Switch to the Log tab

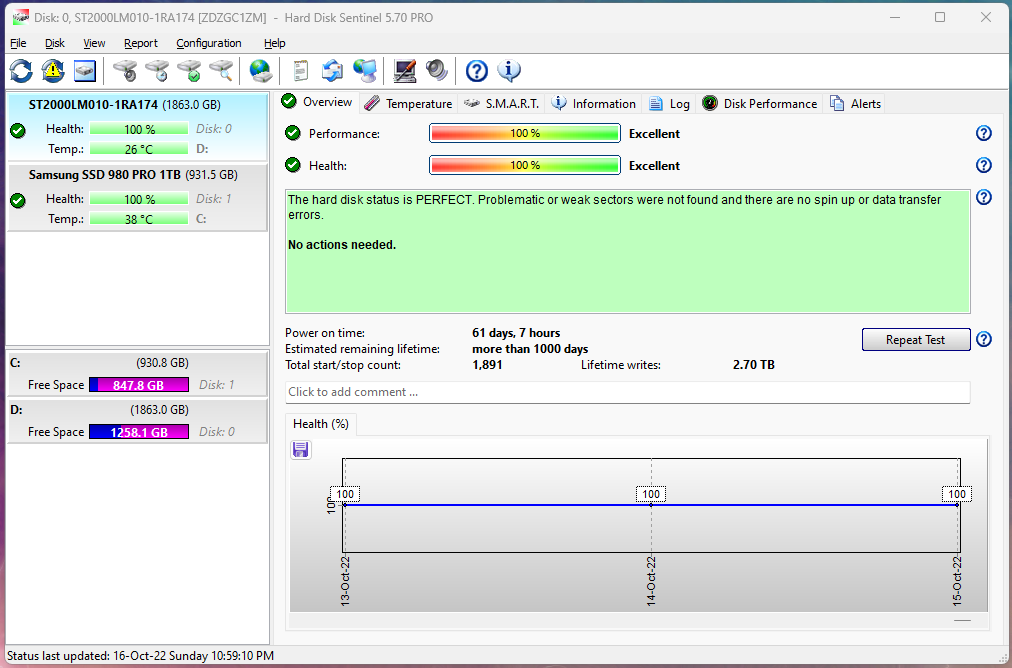[669, 104]
